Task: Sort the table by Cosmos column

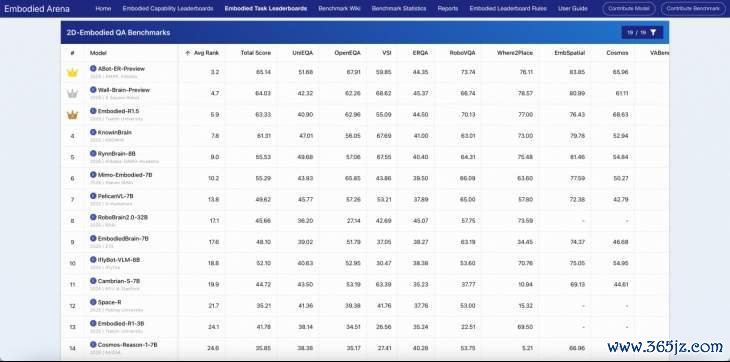Action: click(x=617, y=53)
